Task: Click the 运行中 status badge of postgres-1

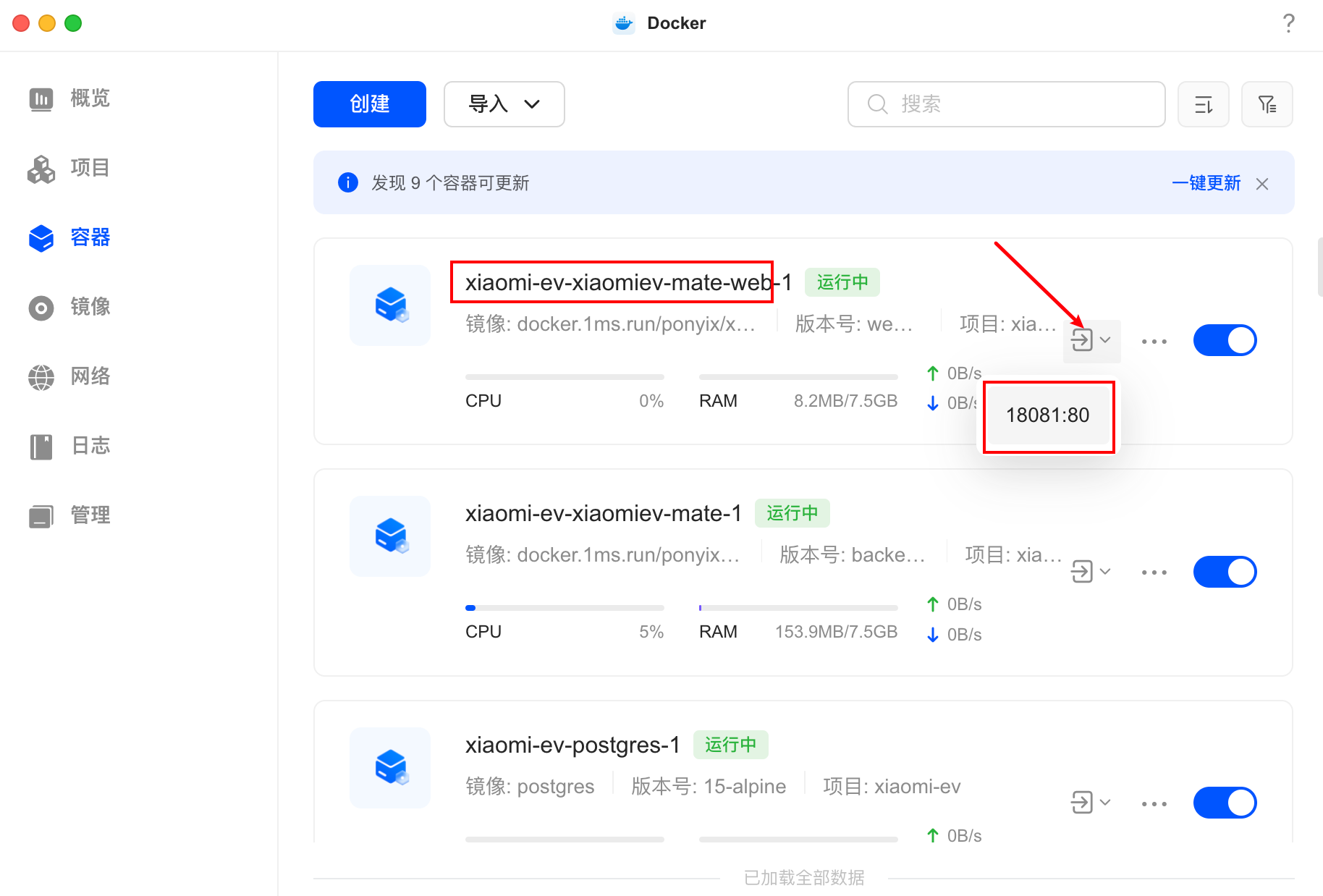Action: [x=731, y=745]
